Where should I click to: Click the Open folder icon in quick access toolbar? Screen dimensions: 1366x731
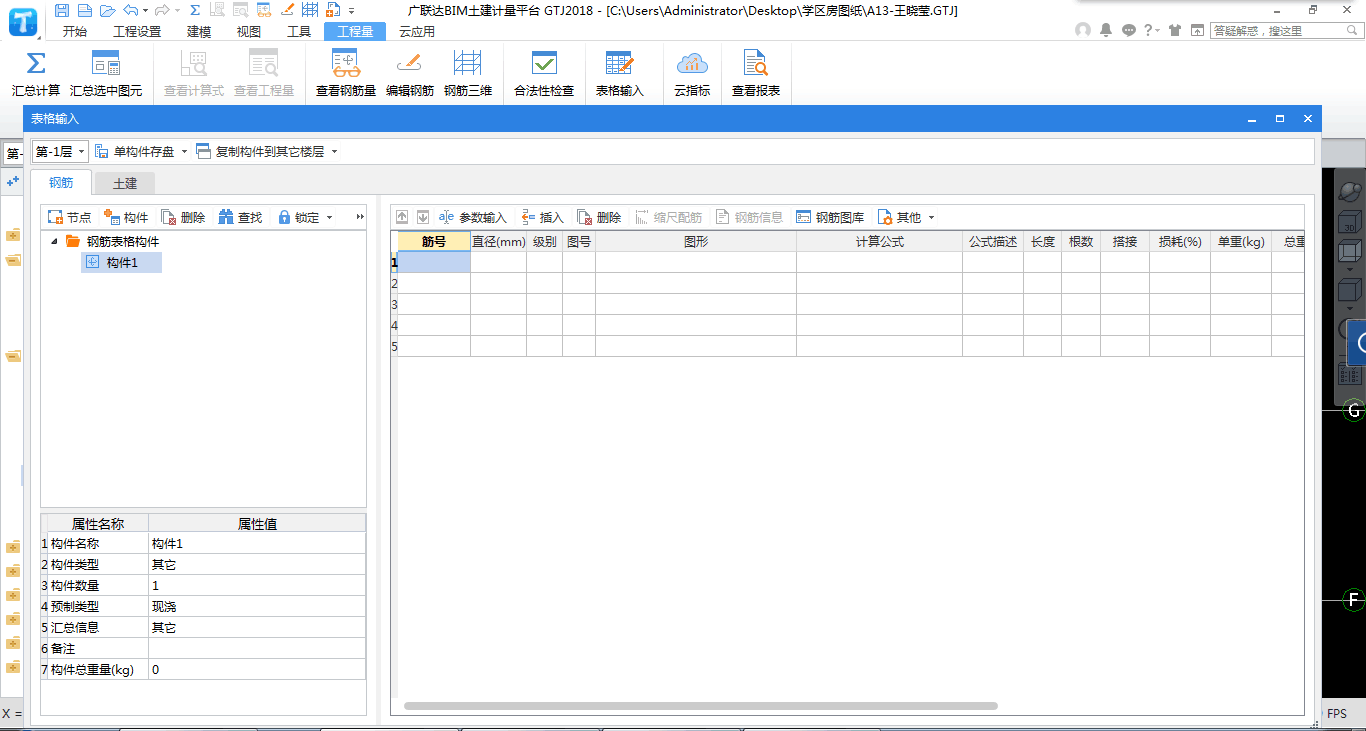point(108,10)
